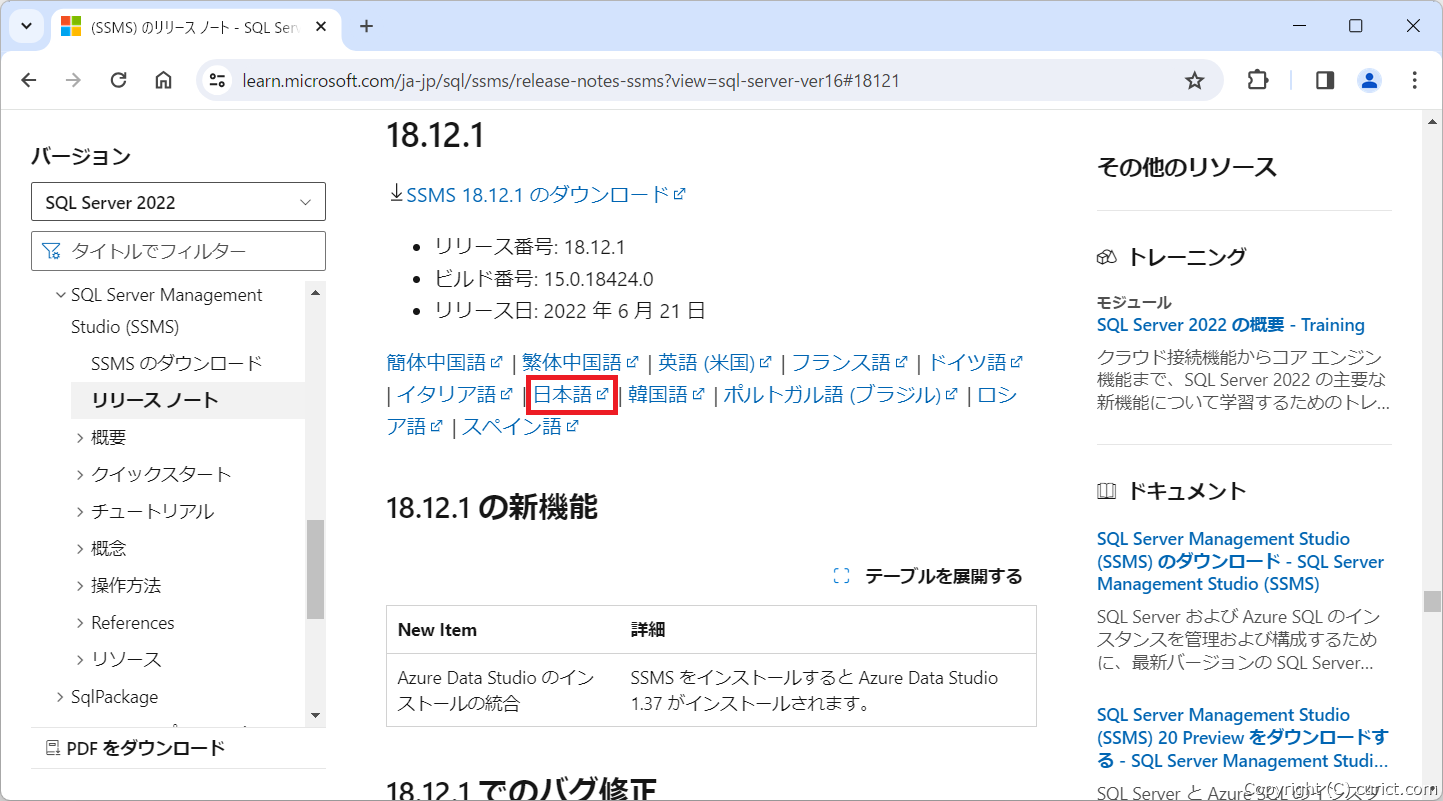
Task: Open the 簡体中国語 download link
Action: (445, 362)
